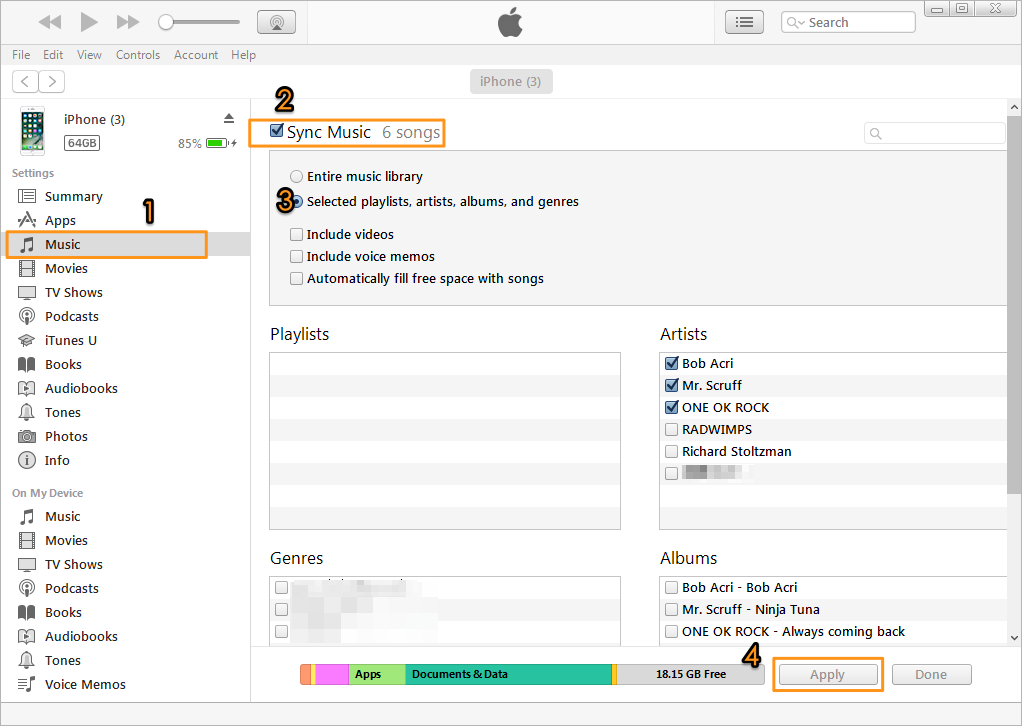Image resolution: width=1022 pixels, height=726 pixels.
Task: Open the AirPlay output icon
Action: point(276,22)
